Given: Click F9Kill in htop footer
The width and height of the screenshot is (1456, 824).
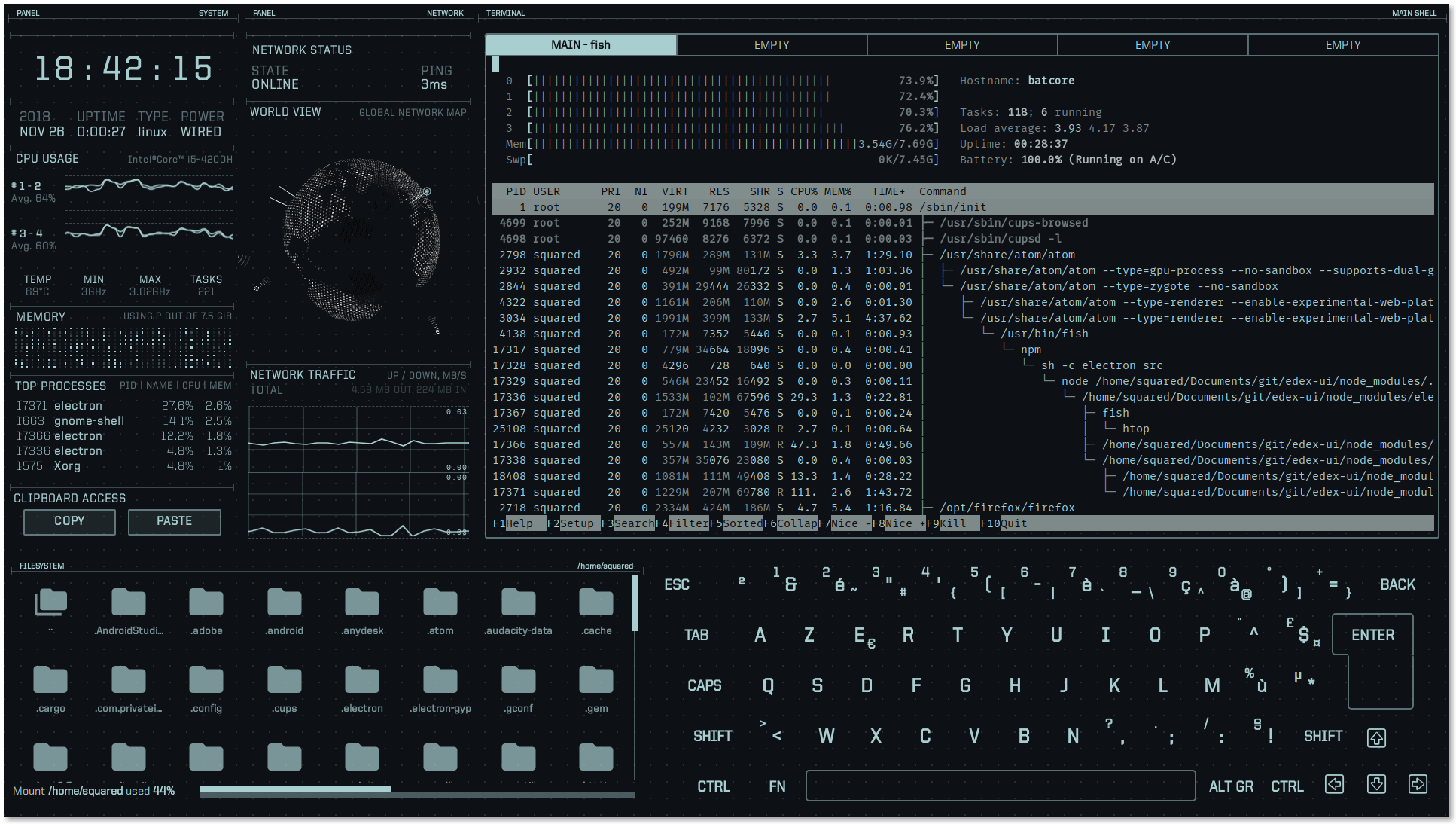Looking at the screenshot, I should point(952,523).
